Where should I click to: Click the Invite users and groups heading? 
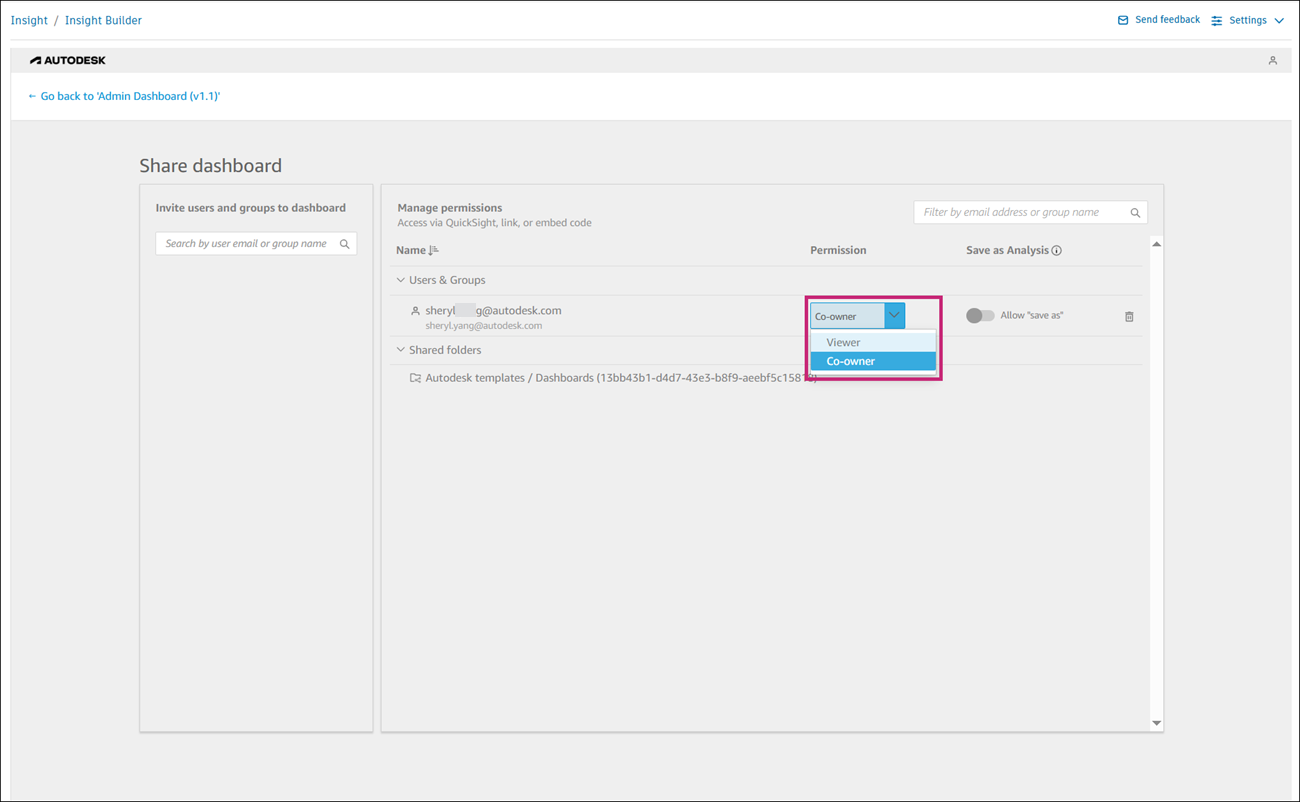[x=251, y=208]
